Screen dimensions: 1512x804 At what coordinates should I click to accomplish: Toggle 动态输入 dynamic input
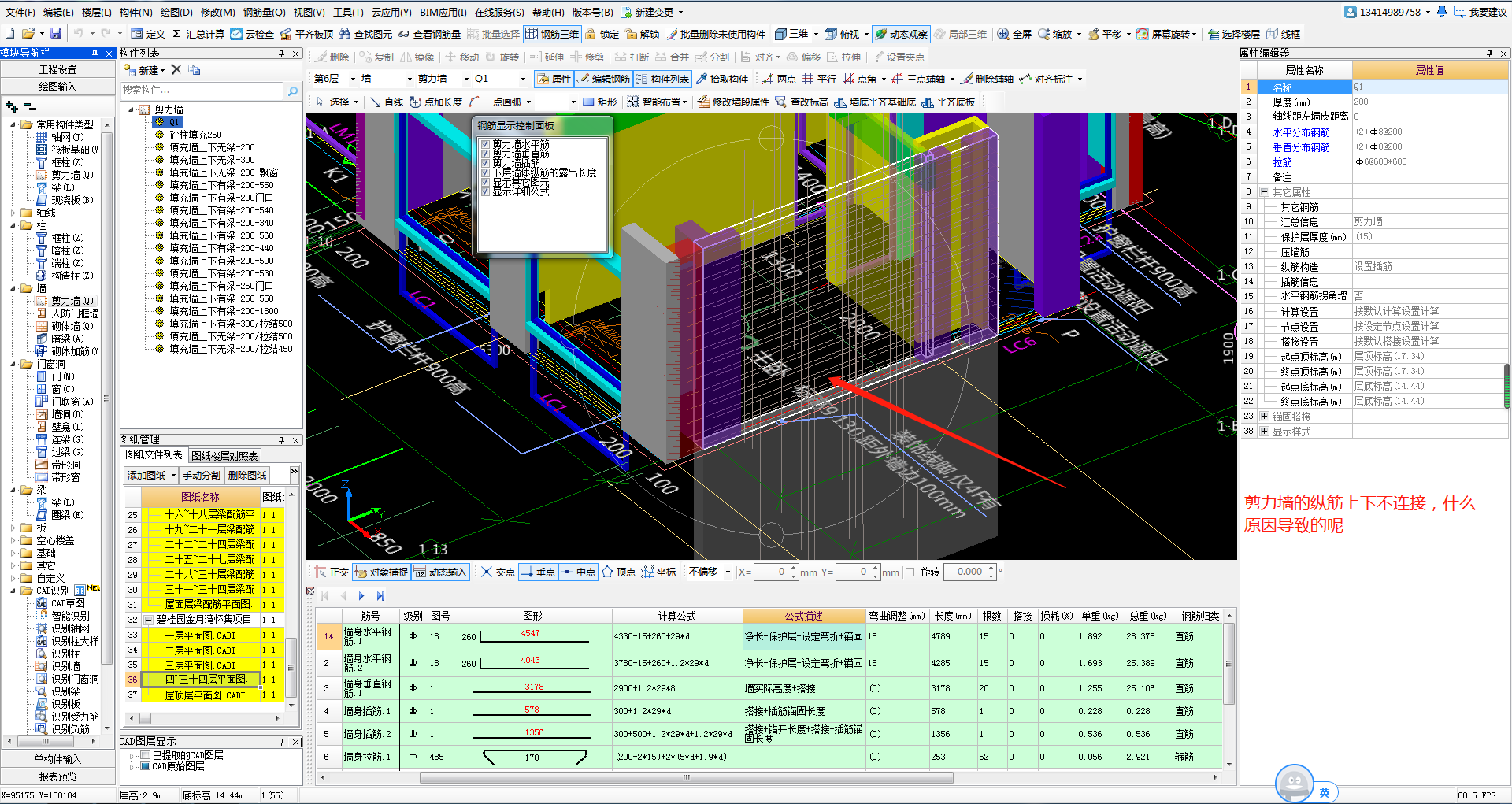440,572
